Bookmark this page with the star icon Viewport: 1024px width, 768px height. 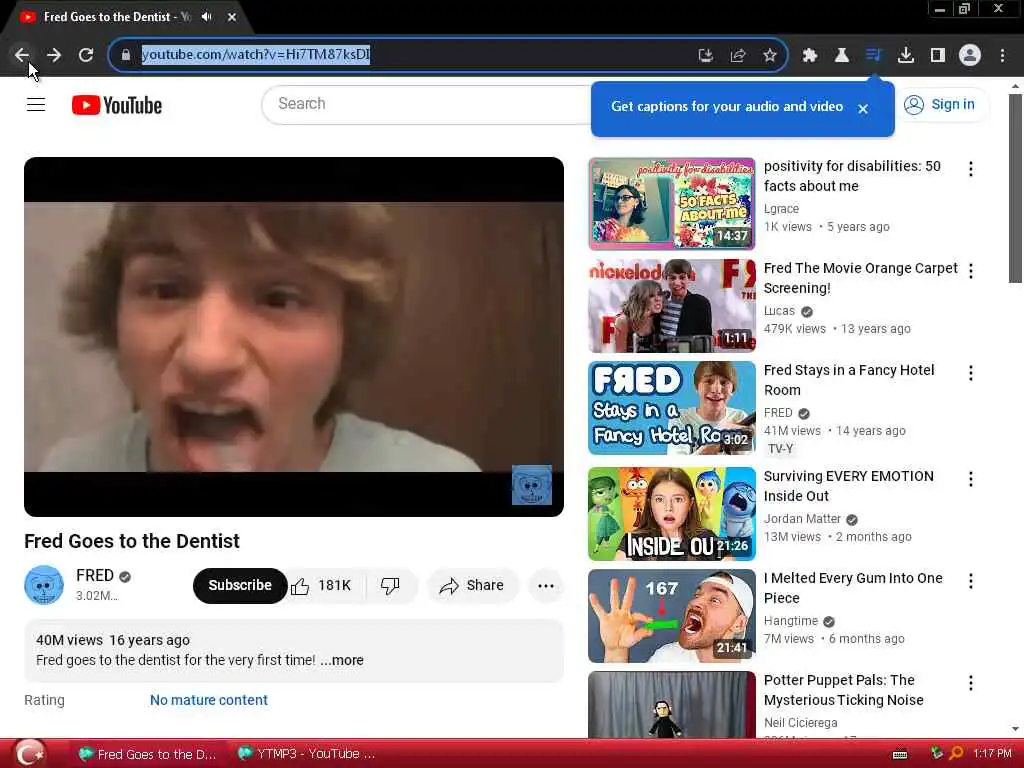770,56
